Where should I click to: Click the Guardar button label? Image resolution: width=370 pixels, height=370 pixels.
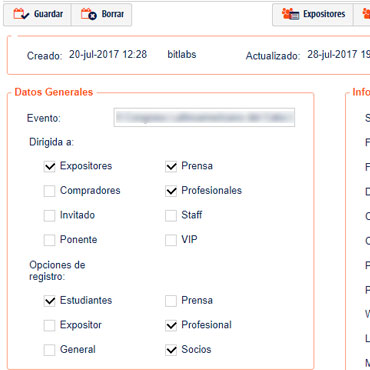48,14
